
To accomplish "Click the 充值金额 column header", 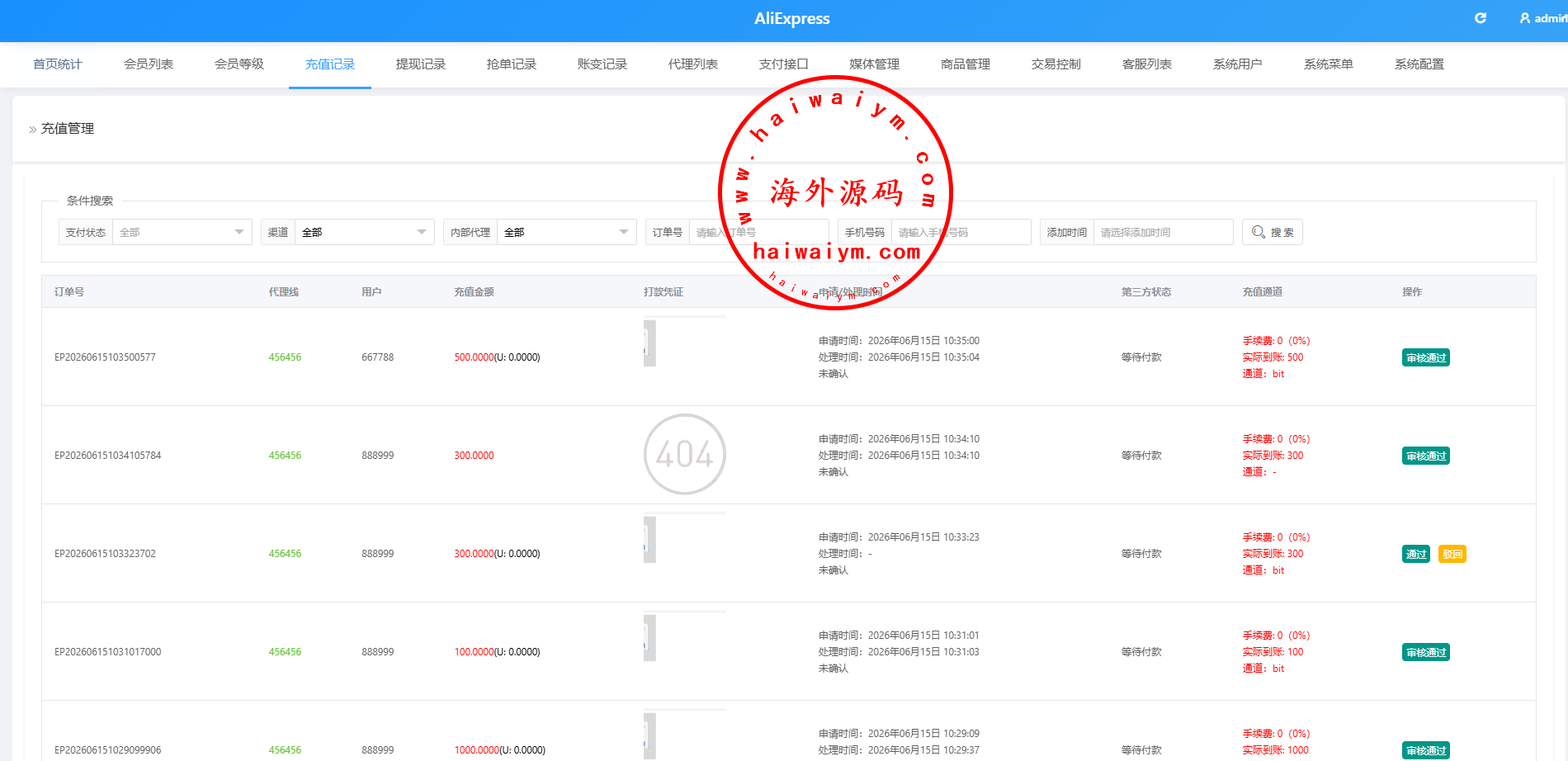I will (474, 292).
